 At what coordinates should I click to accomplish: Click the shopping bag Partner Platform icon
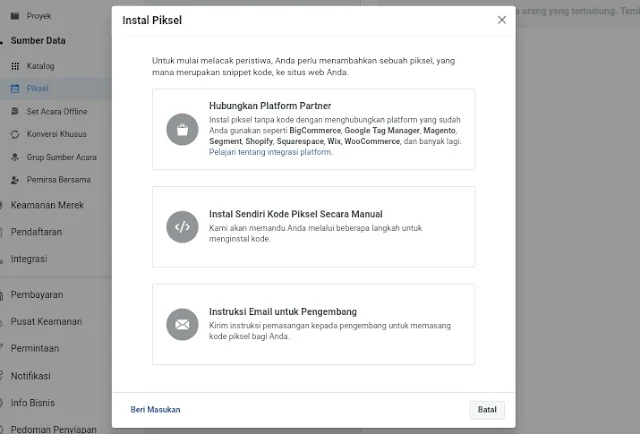(182, 129)
